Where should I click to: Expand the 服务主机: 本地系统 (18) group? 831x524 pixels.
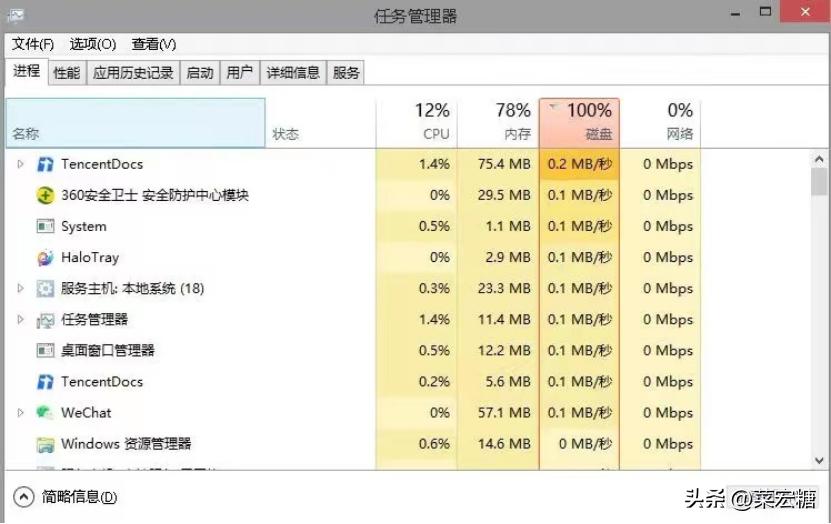pos(20,288)
